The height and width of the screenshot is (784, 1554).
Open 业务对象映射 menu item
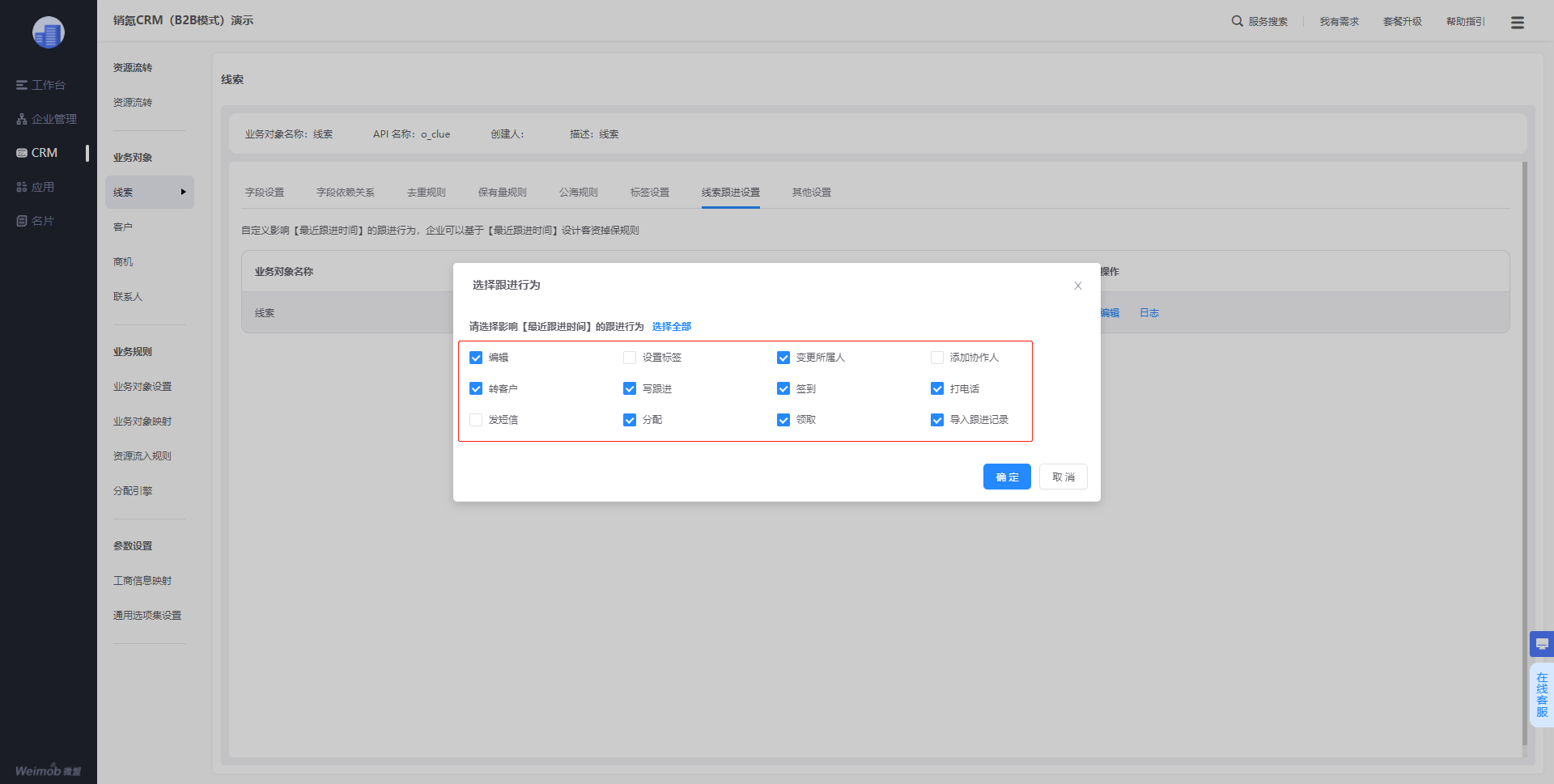click(x=142, y=422)
